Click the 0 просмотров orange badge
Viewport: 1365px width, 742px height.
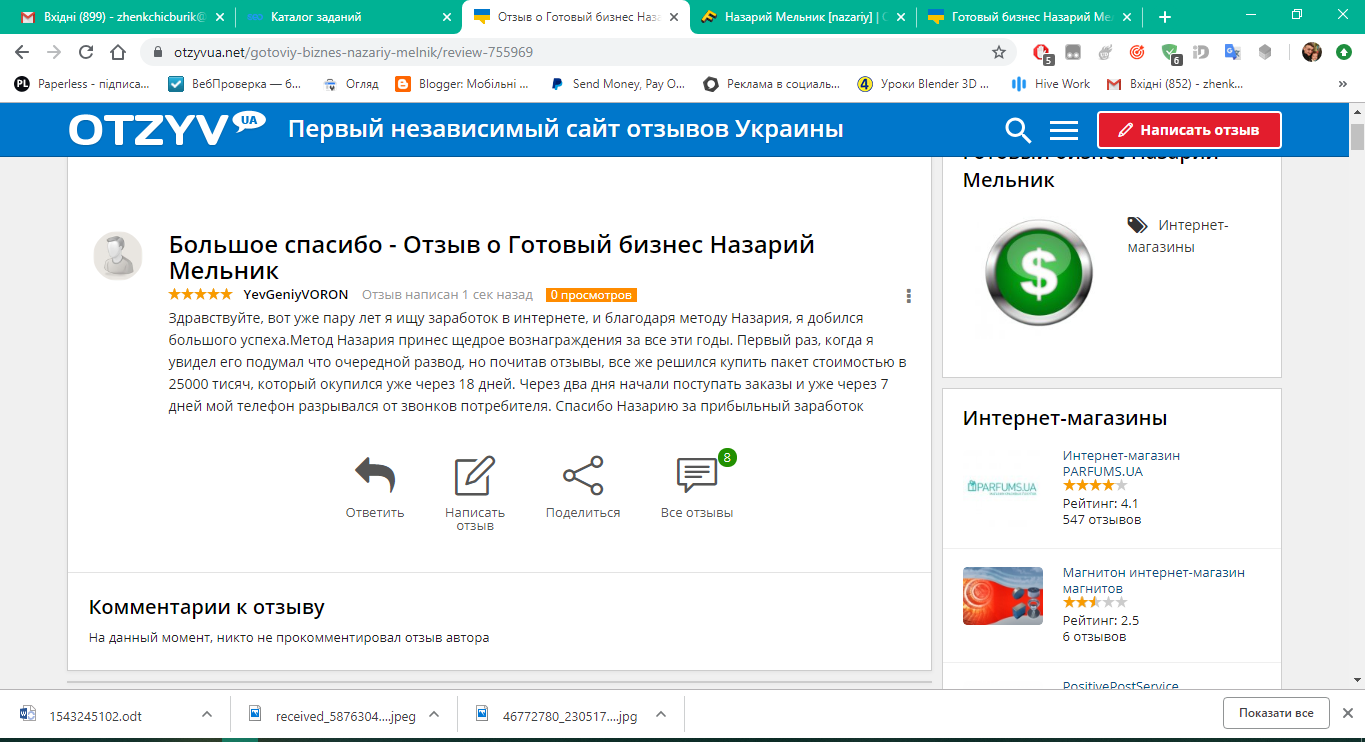pyautogui.click(x=591, y=295)
